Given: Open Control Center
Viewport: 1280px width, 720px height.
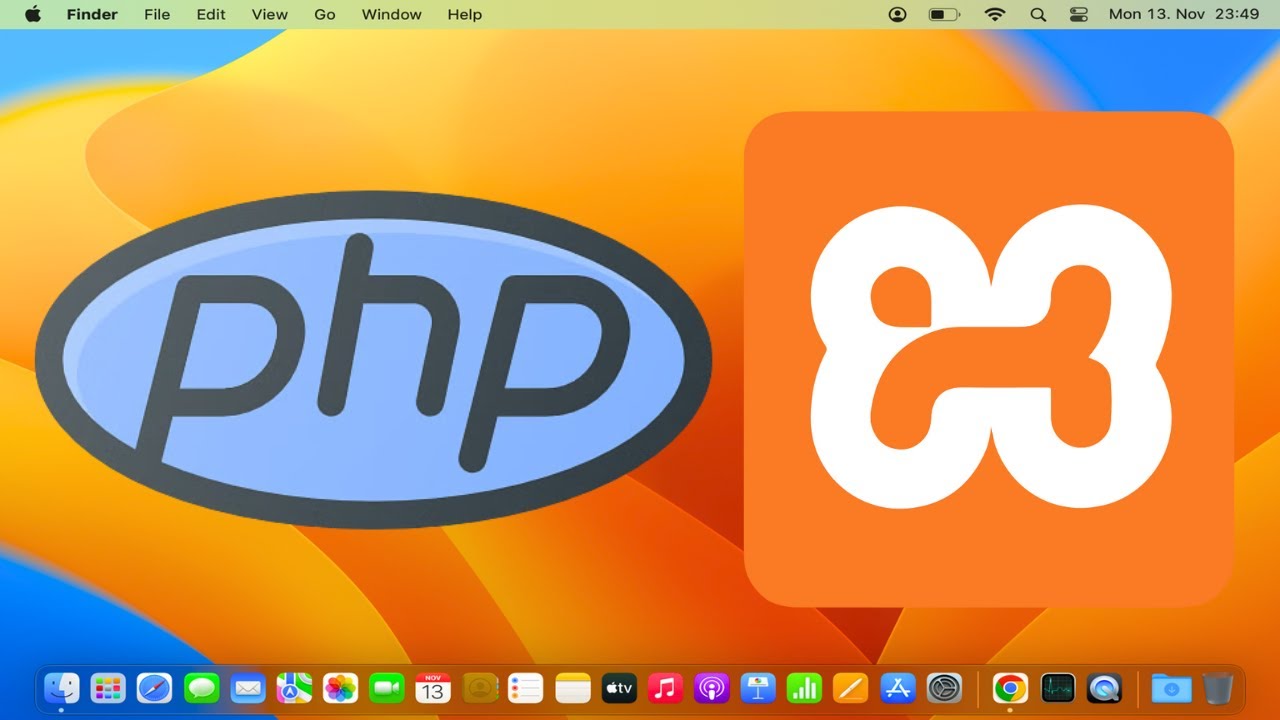Looking at the screenshot, I should point(1078,15).
